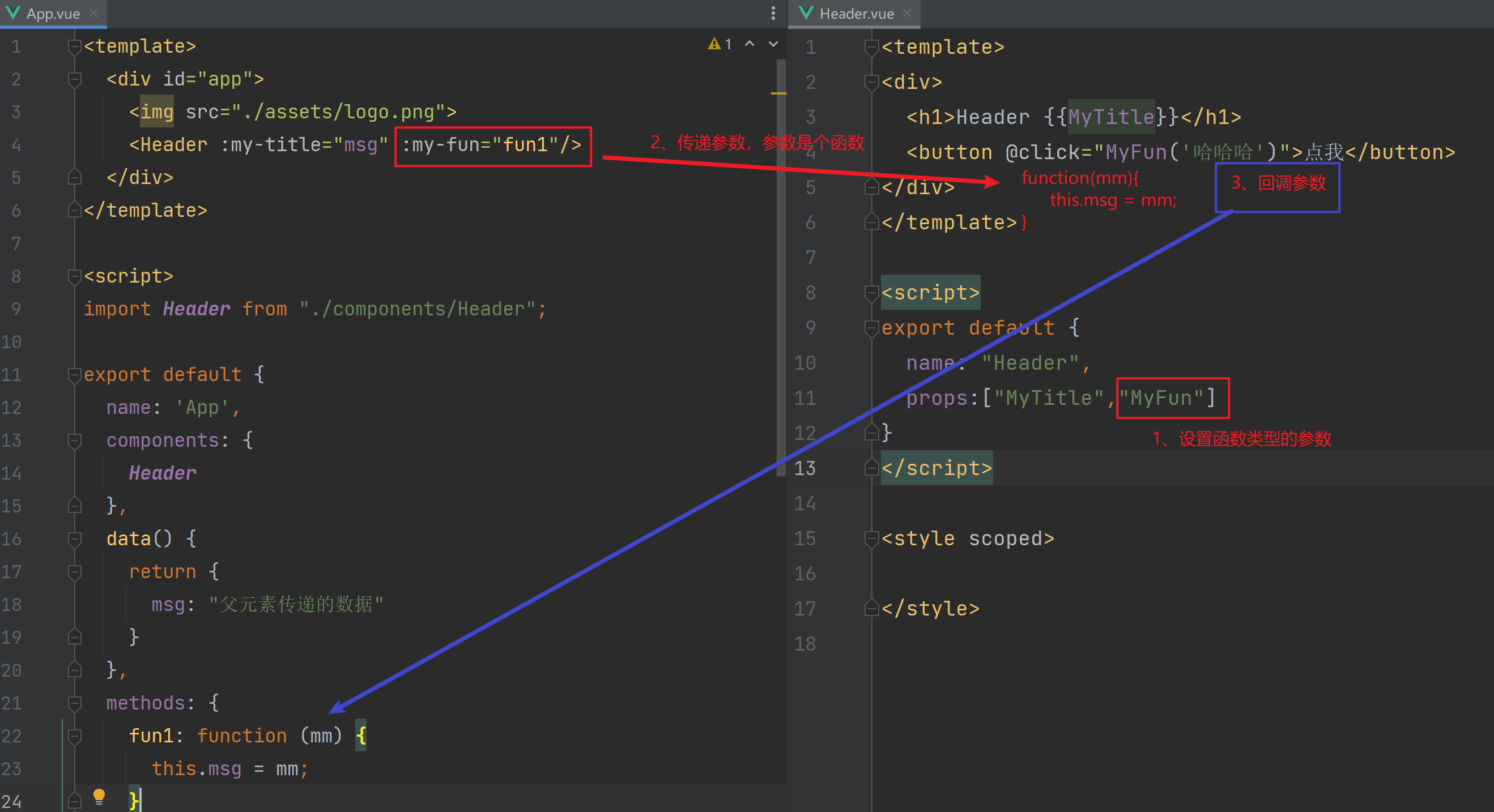Collapse export default block in Header.vue line 9
This screenshot has height=812, width=1494.
871,328
